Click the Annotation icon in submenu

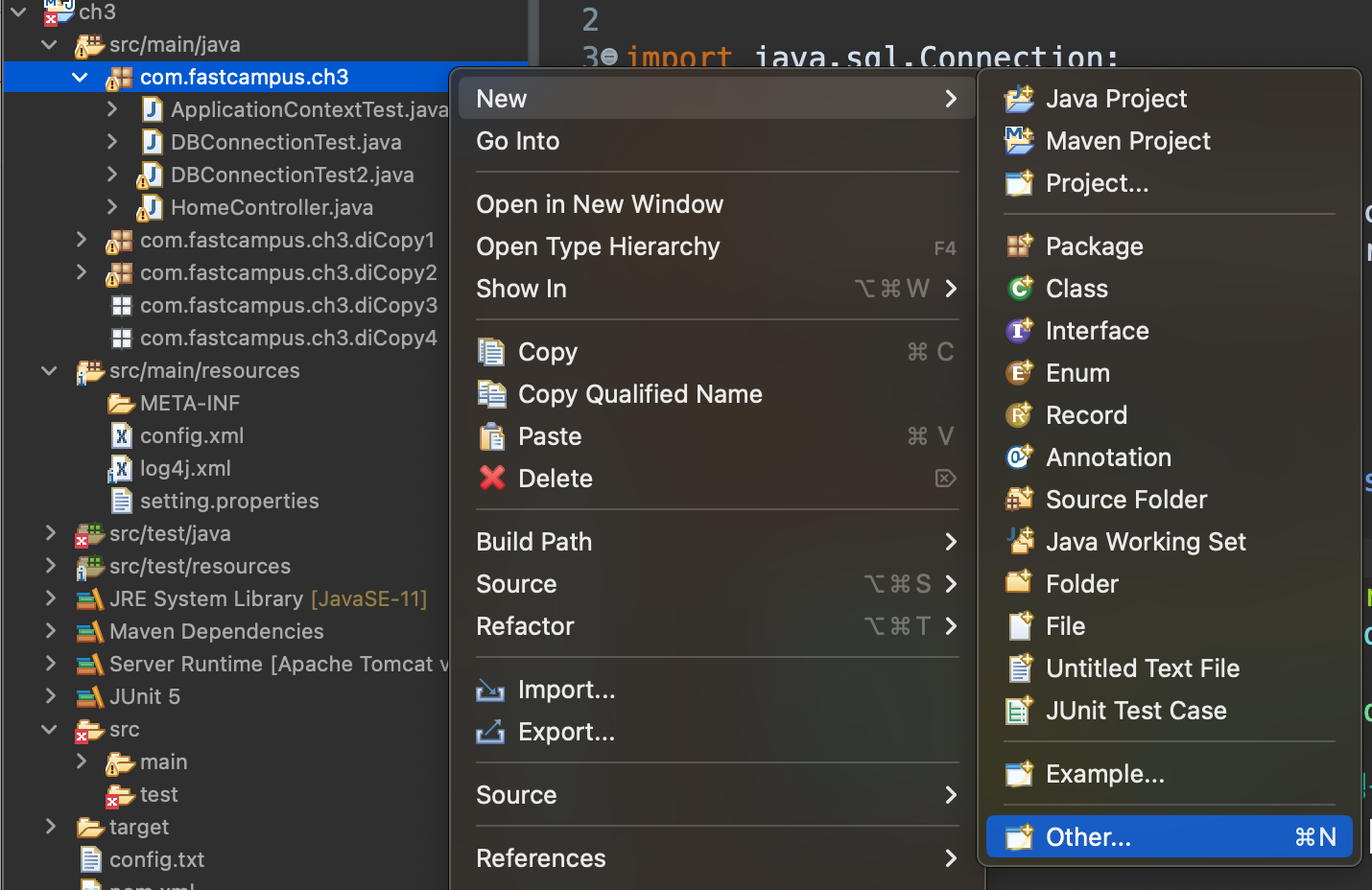[1019, 457]
